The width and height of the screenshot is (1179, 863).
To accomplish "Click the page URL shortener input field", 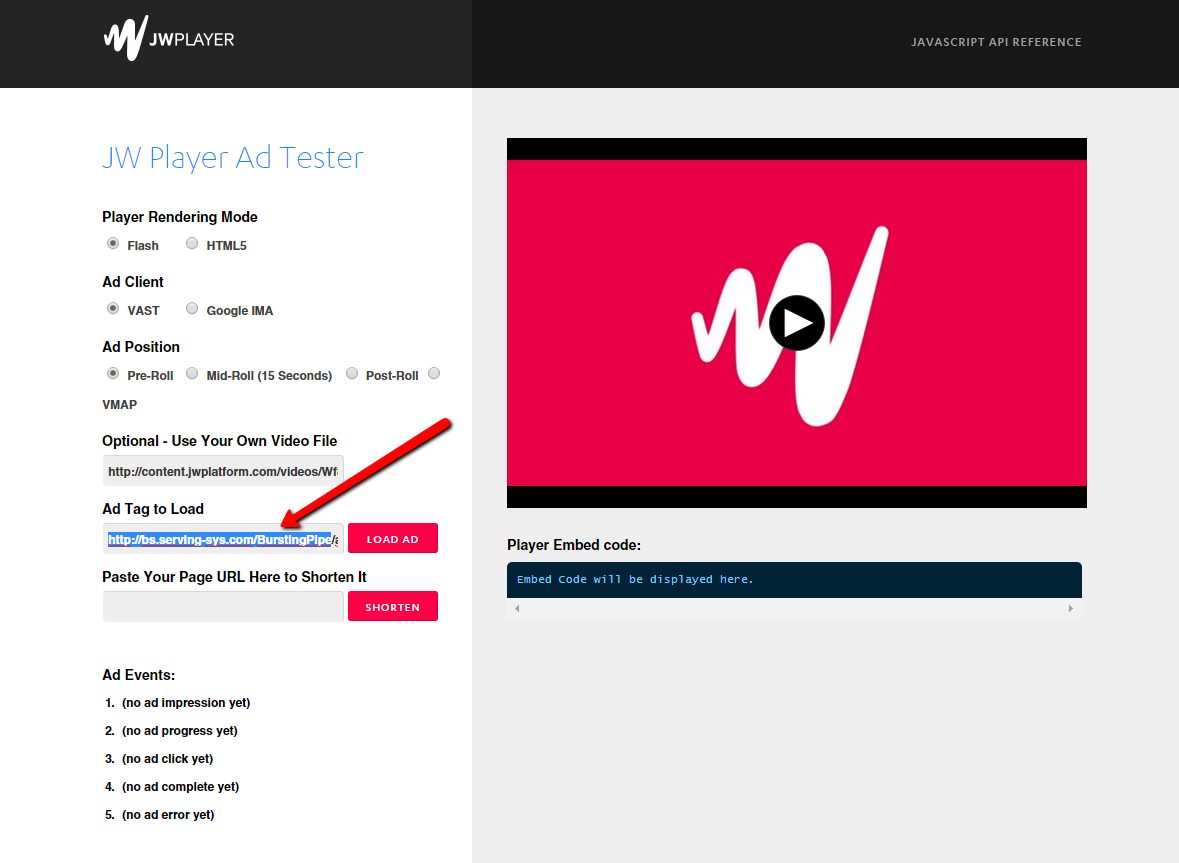I will (222, 606).
